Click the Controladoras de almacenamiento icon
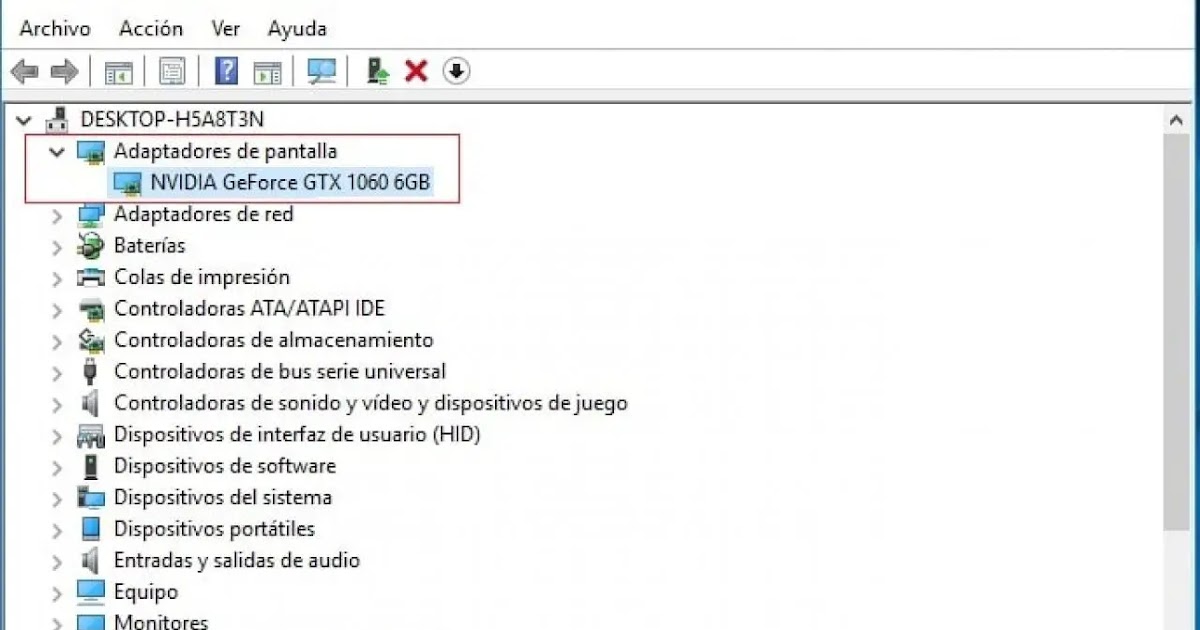1200x630 pixels. click(x=91, y=340)
